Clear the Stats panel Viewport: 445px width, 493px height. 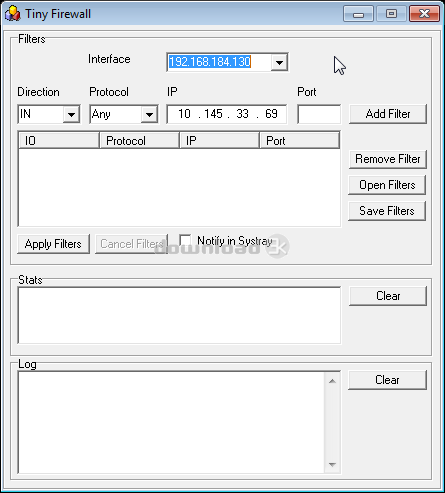pyautogui.click(x=388, y=296)
